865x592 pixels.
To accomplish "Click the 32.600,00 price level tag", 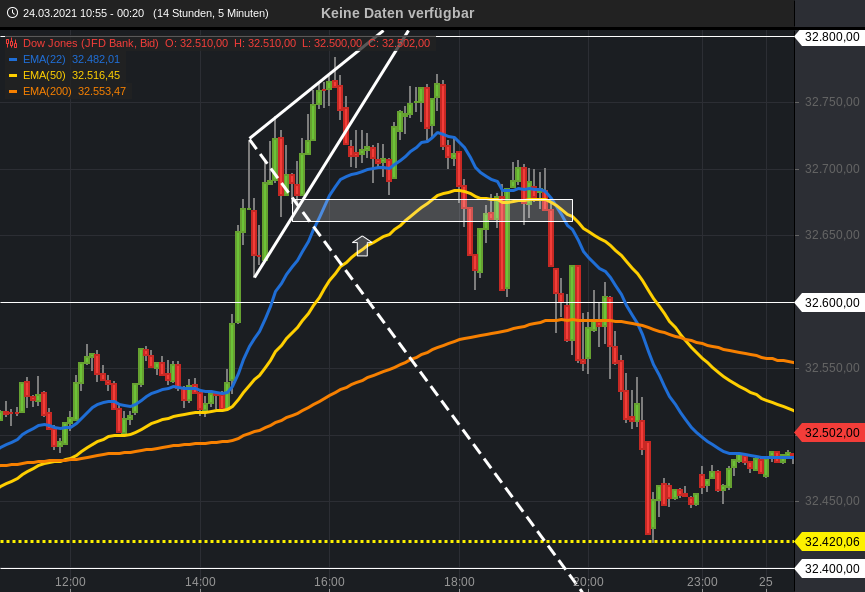I will pos(829,303).
